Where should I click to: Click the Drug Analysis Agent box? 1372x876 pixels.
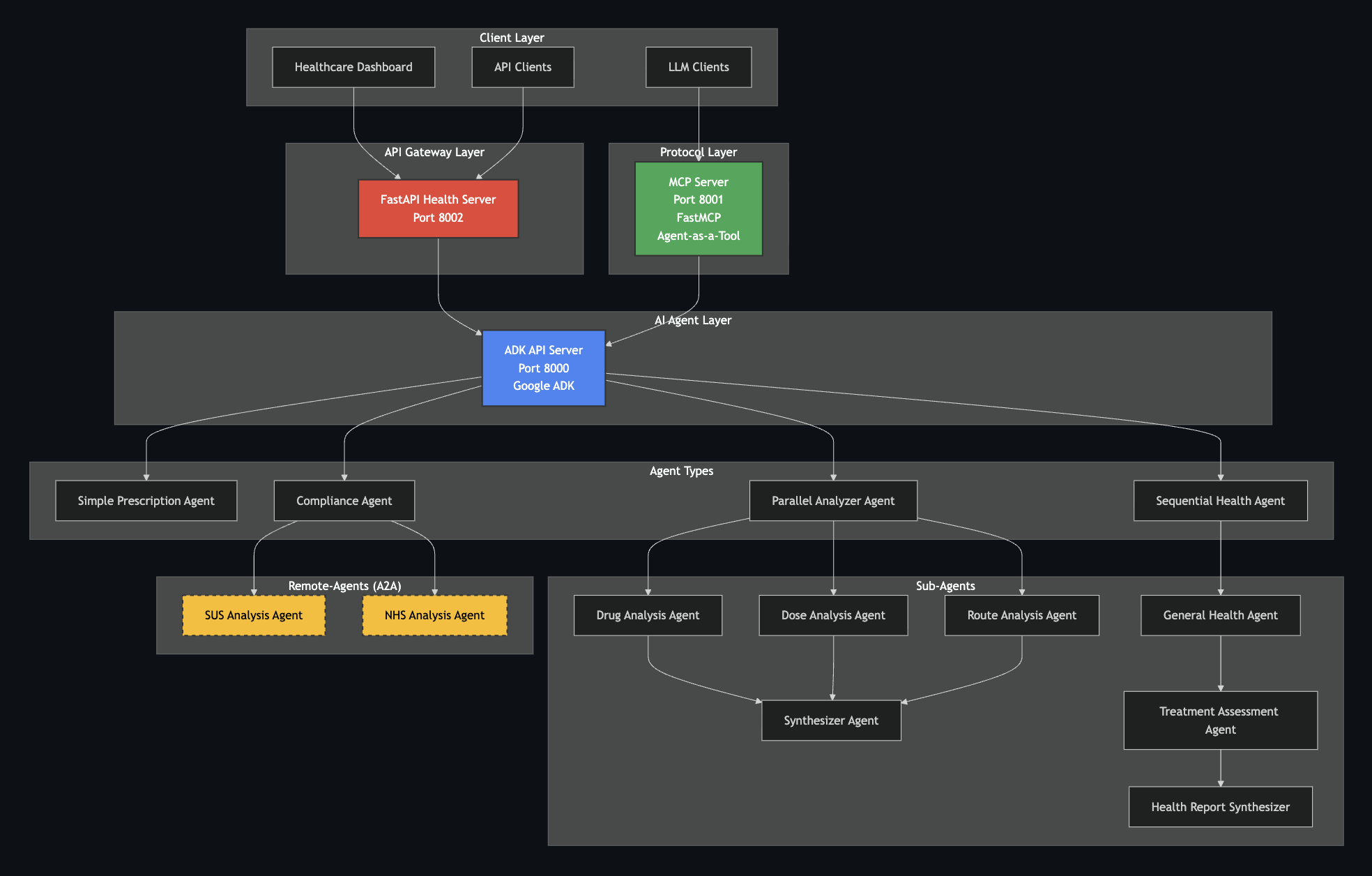tap(648, 615)
